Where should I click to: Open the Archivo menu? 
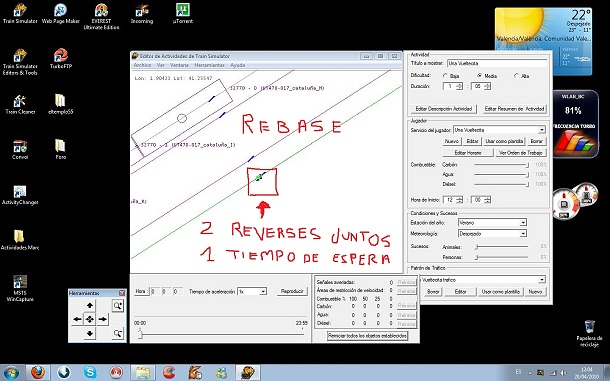coord(142,65)
